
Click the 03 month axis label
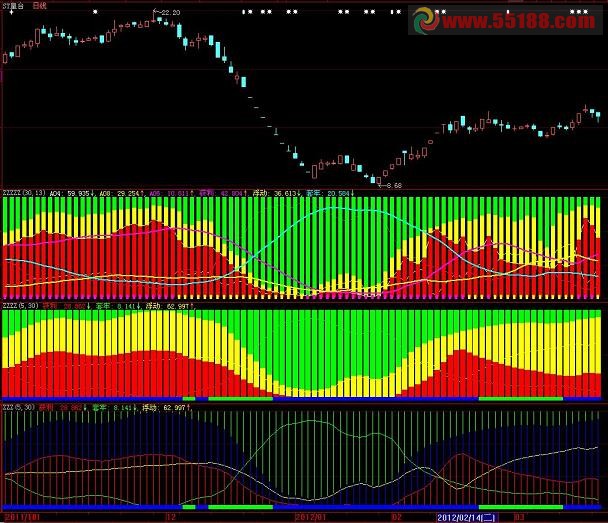coord(519,517)
